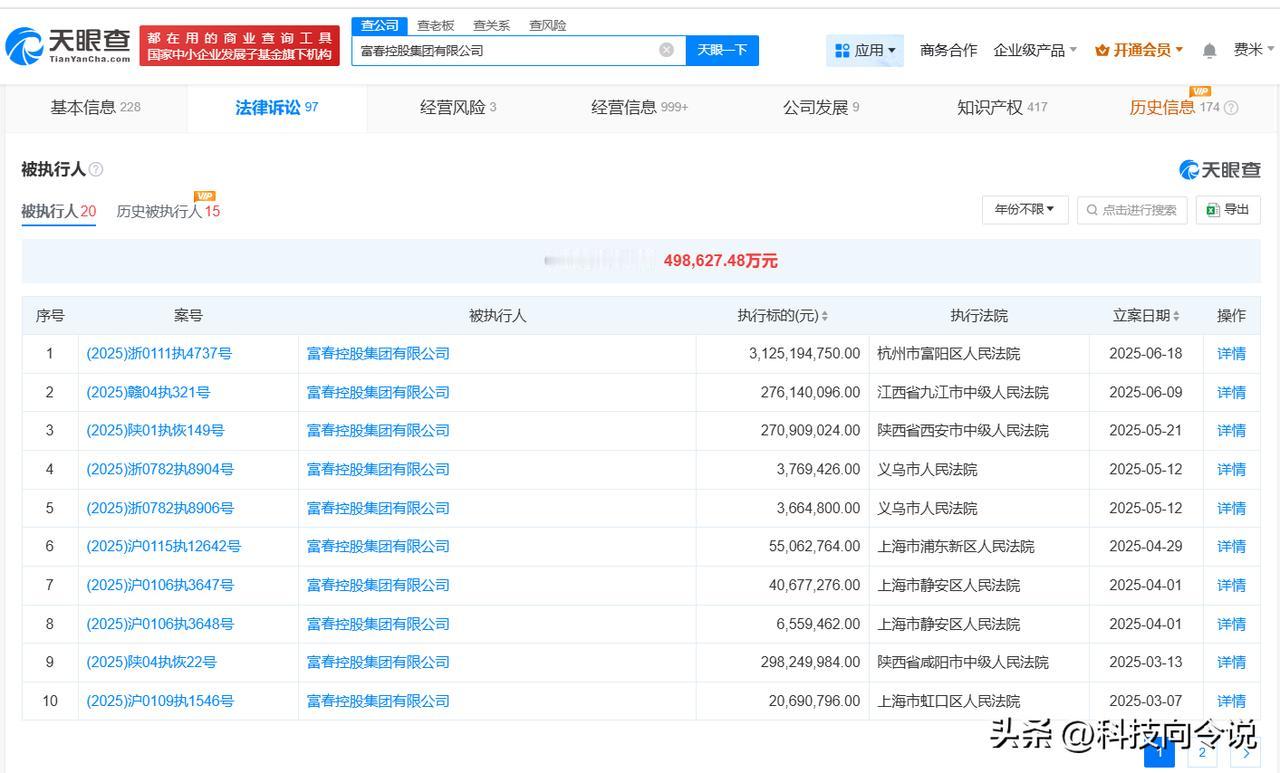
Task: Select the 查公司 search tab
Action: 380,25
